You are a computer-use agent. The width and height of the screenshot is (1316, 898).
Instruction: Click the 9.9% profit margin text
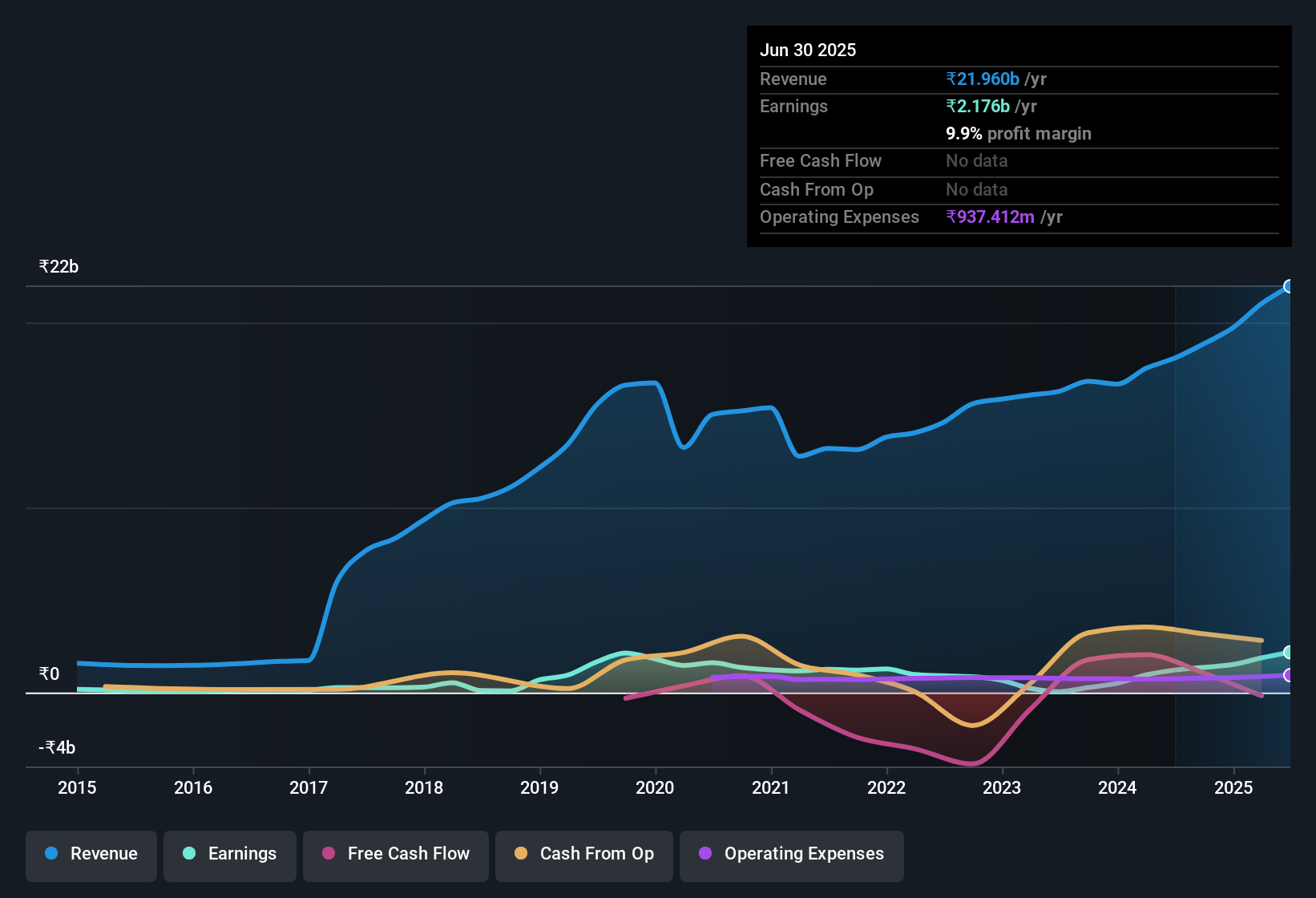[1018, 134]
